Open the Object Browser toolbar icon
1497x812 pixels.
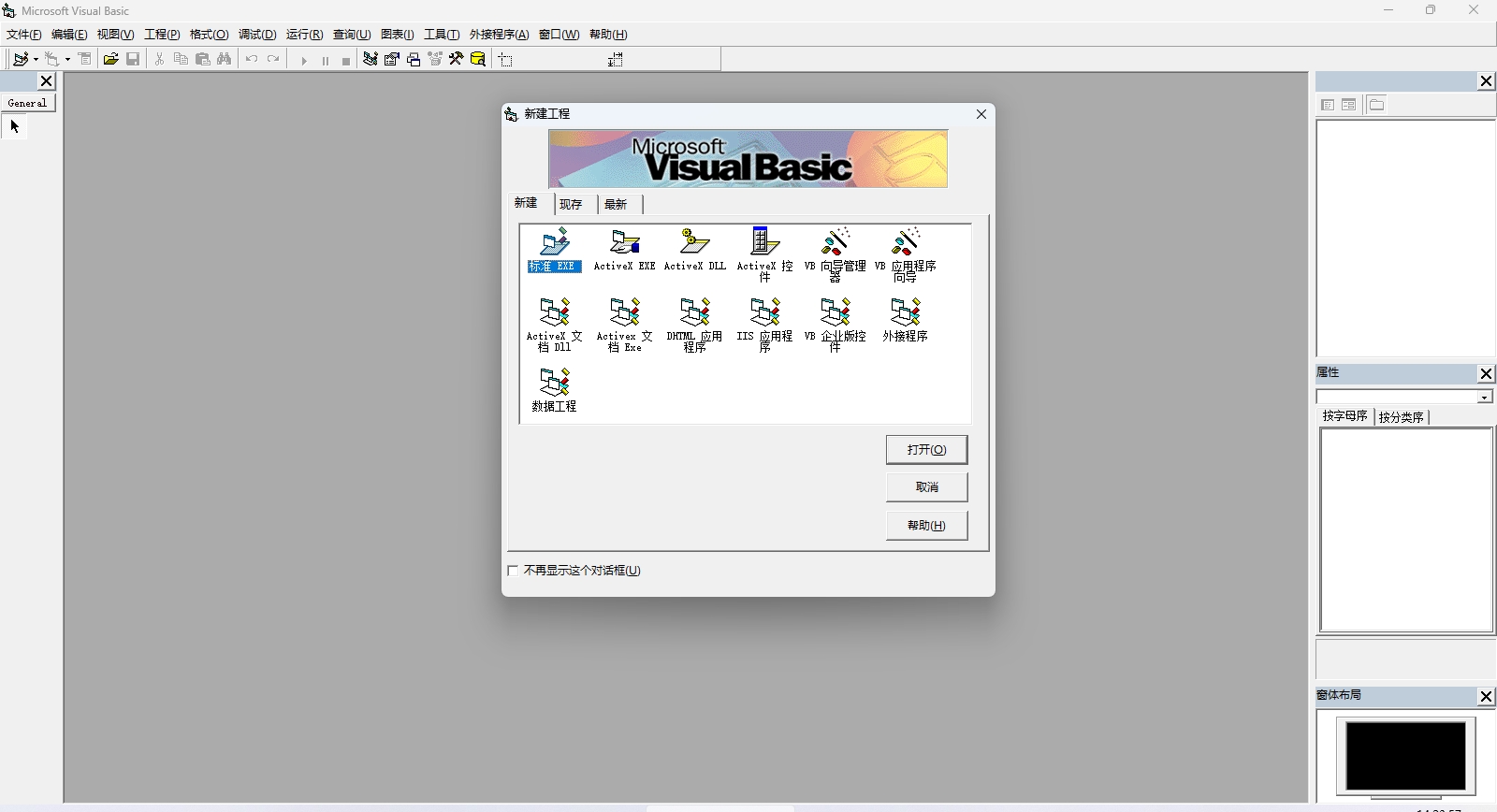tap(435, 59)
